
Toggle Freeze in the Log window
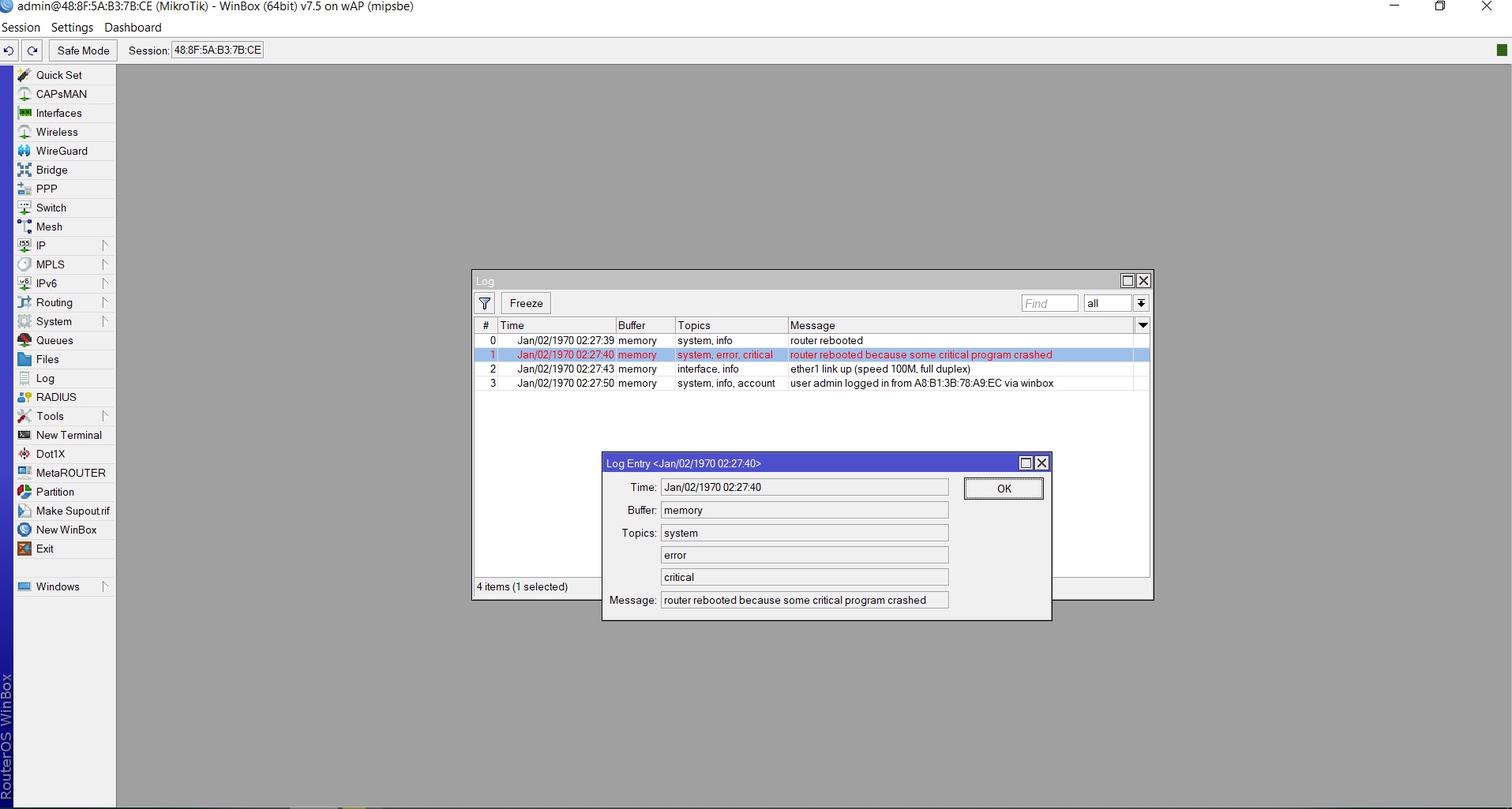(x=526, y=303)
